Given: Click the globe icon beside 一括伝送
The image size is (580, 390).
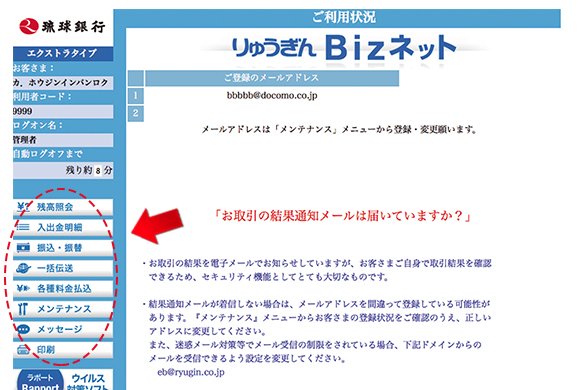Looking at the screenshot, I should (x=23, y=268).
